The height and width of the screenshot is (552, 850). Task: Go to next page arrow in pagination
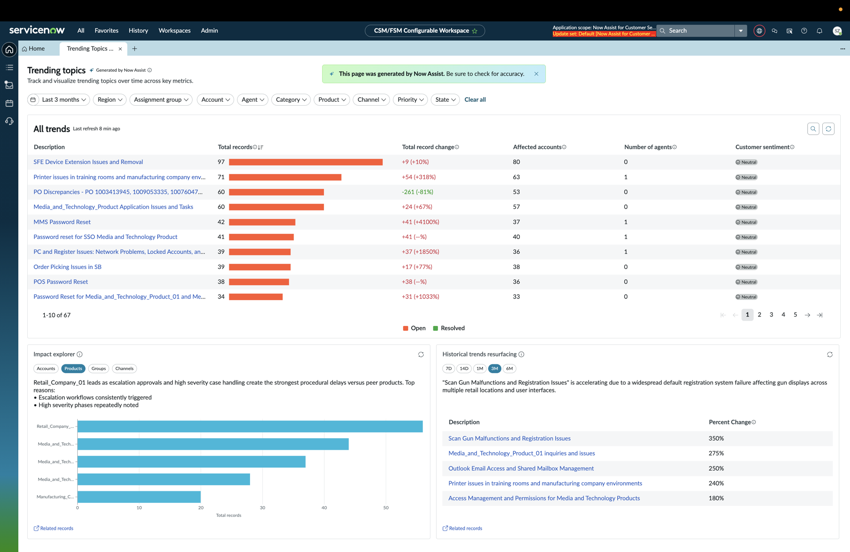807,315
